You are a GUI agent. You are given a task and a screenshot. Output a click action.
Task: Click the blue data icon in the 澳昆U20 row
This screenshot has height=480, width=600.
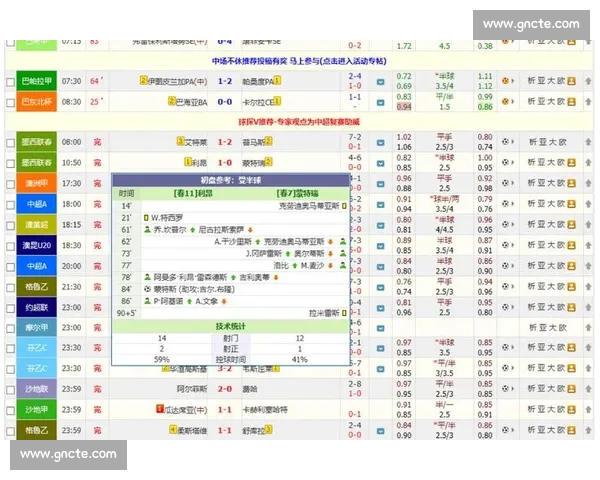pyautogui.click(x=380, y=246)
